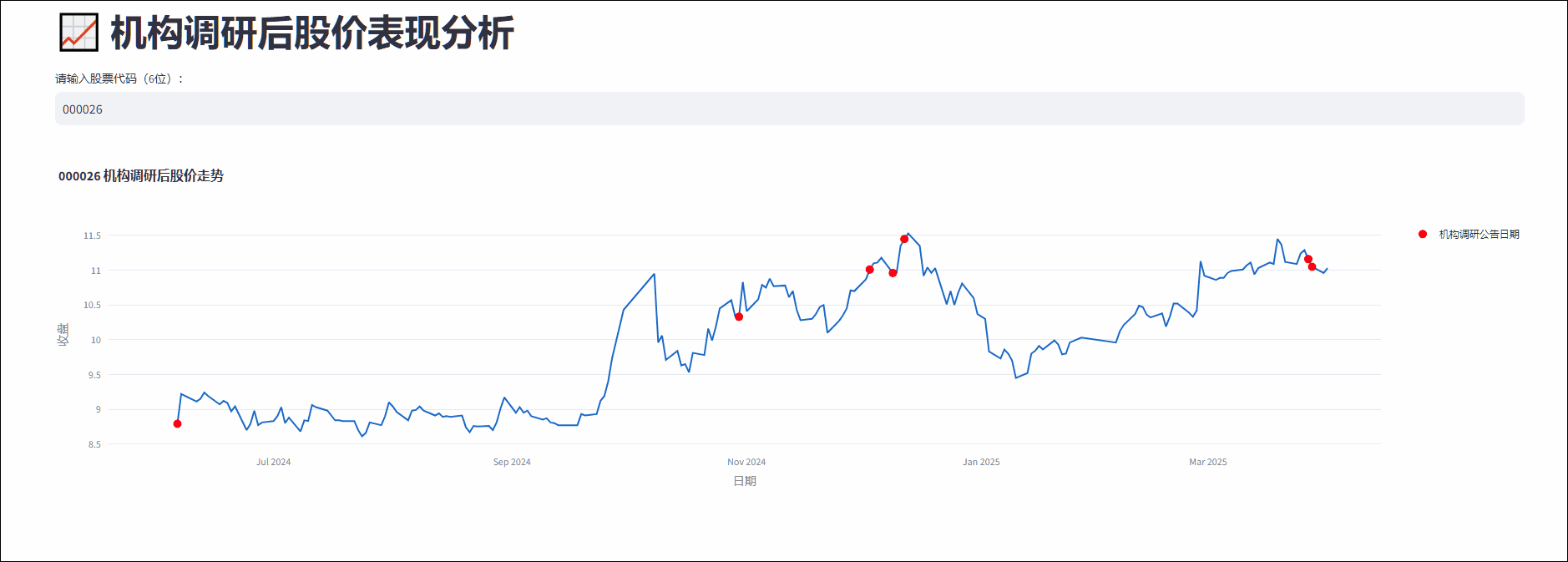Click the upper red marker at the chart's right end

[1308, 260]
